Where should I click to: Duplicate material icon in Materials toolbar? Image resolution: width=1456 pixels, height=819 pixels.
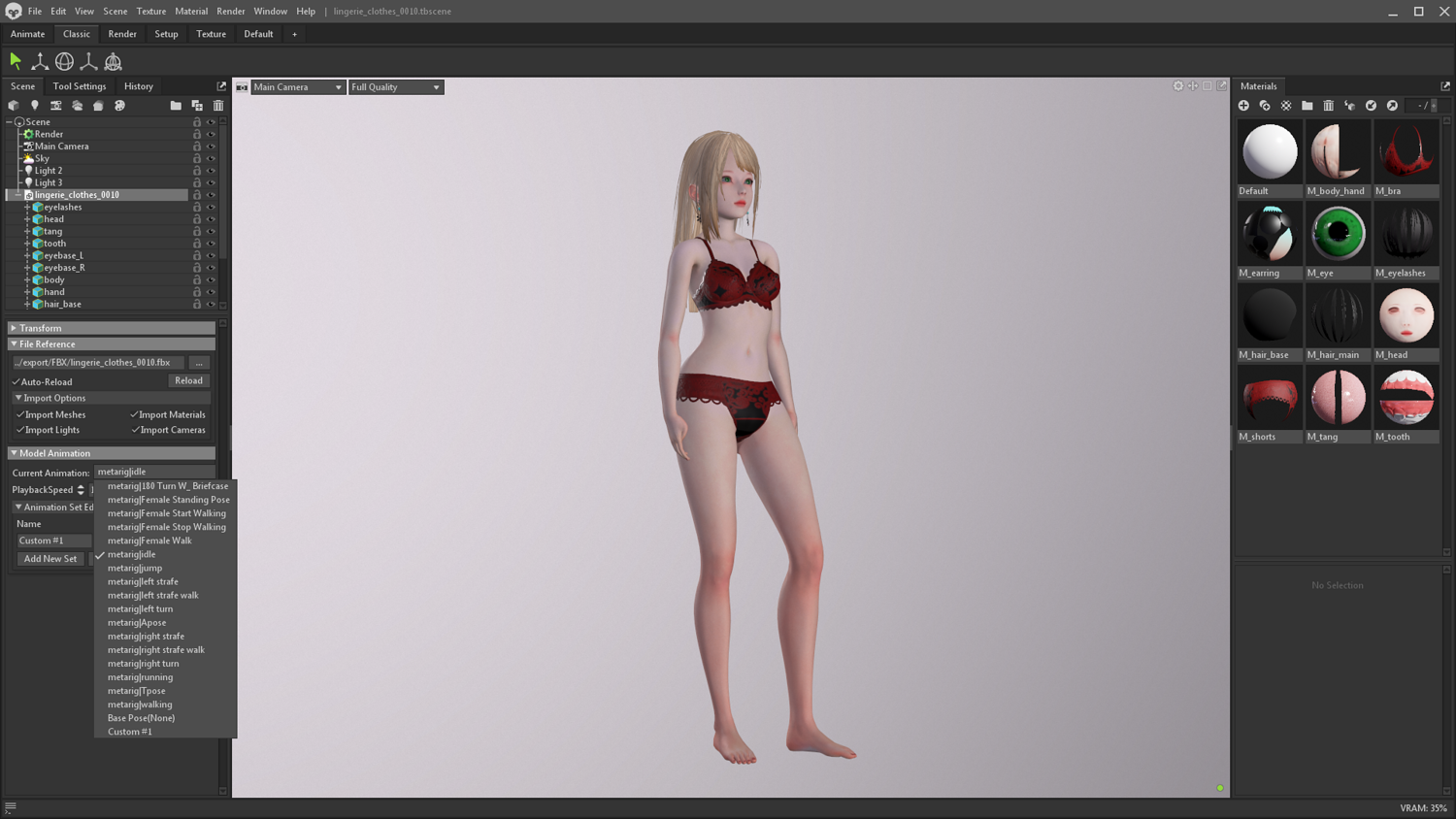tap(1265, 106)
